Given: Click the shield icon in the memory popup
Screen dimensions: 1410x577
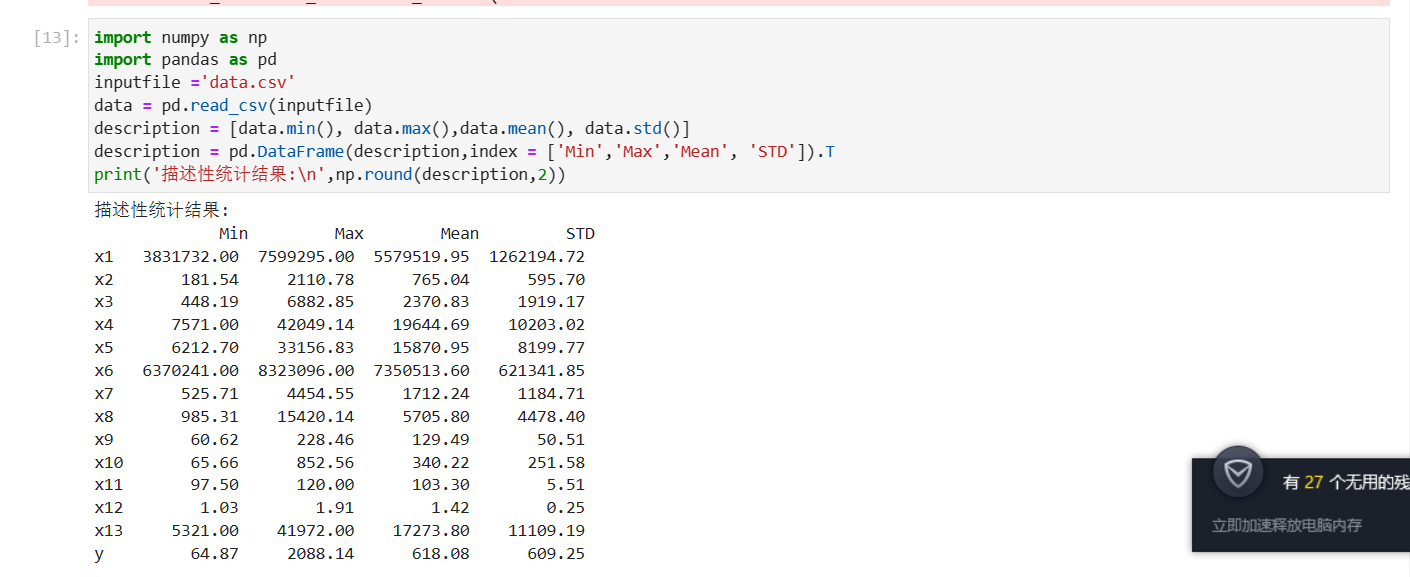Looking at the screenshot, I should pos(1238,472).
